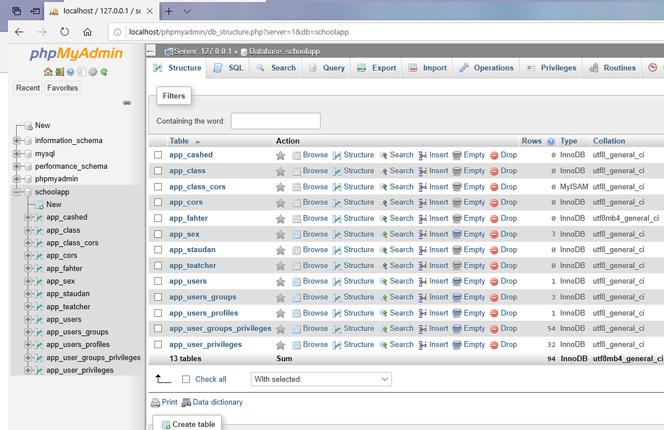Image resolution: width=664 pixels, height=430 pixels.
Task: Click Structure icon in app_cors row
Action: (x=337, y=203)
